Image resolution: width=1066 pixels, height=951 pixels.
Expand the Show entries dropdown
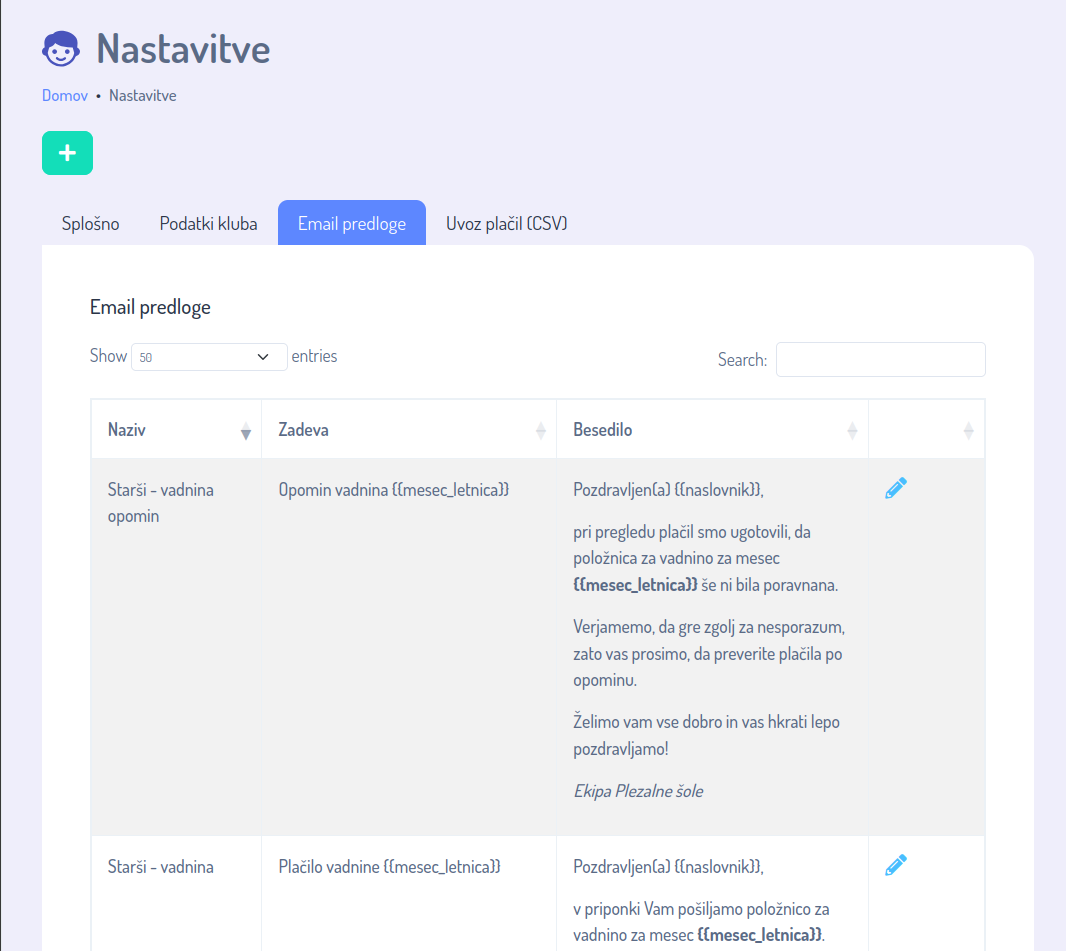coord(209,357)
